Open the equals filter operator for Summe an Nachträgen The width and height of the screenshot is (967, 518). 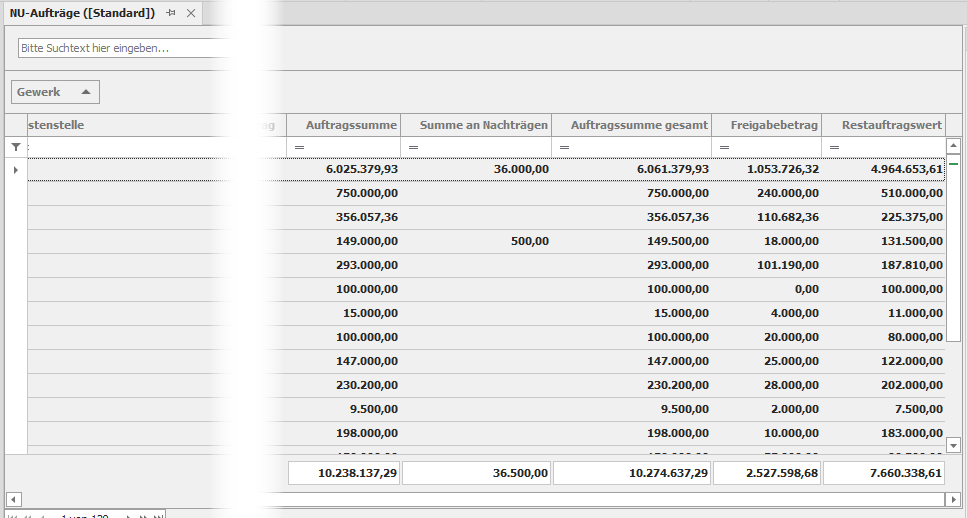[x=413, y=148]
